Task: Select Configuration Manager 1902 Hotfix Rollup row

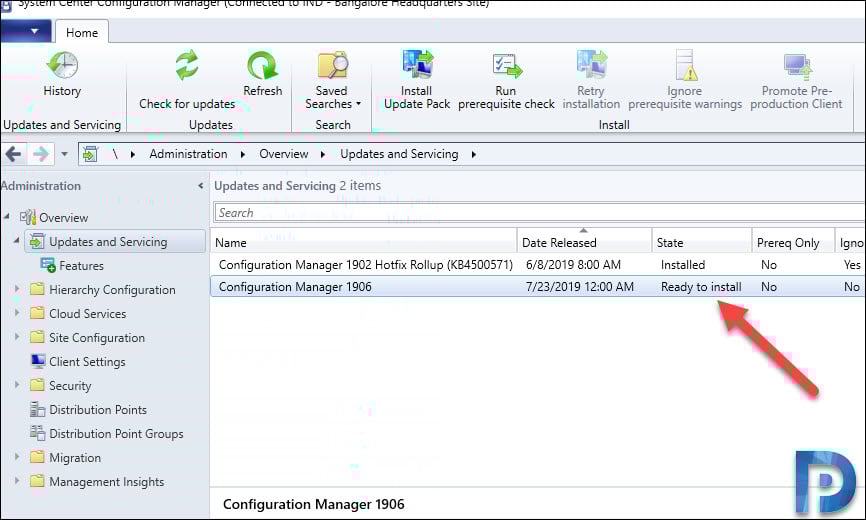Action: [x=537, y=264]
